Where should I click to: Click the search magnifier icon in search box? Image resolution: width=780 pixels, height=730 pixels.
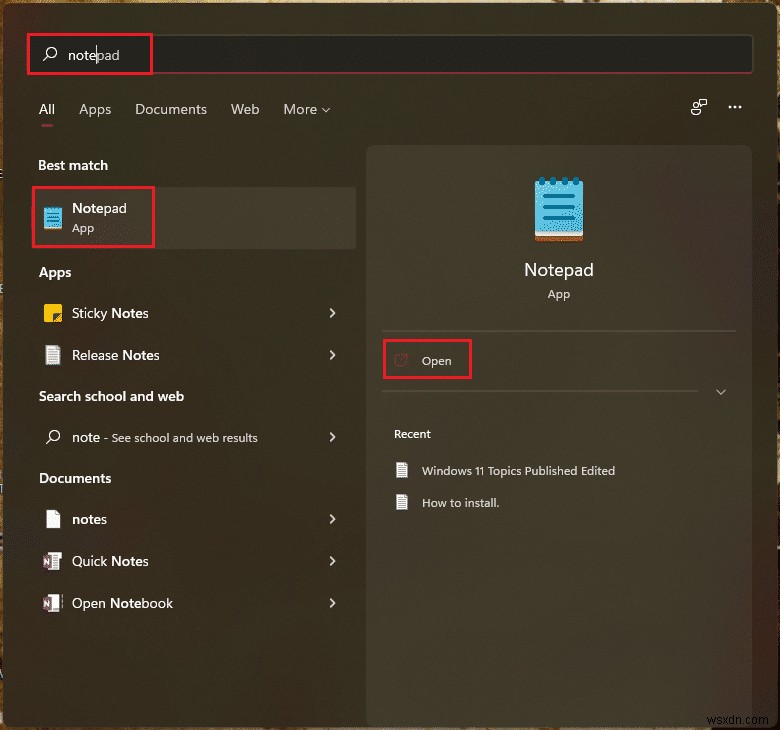tap(50, 54)
